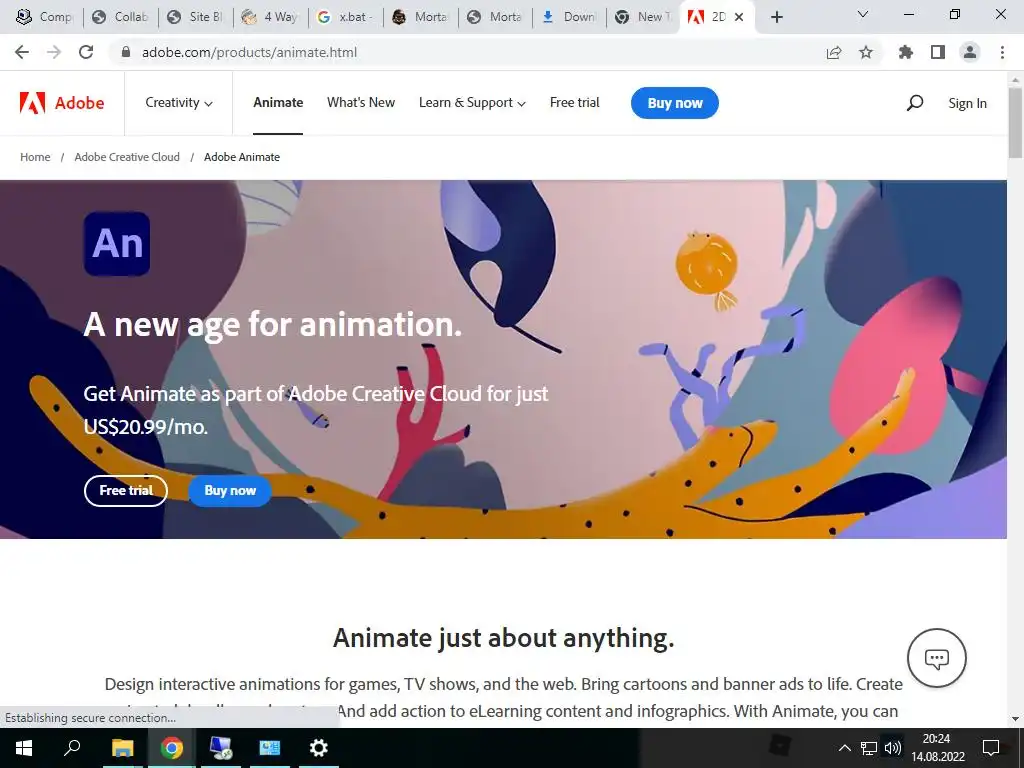Click the 'Adobe Animate' breadcrumb text
This screenshot has height=768, width=1024.
click(242, 157)
